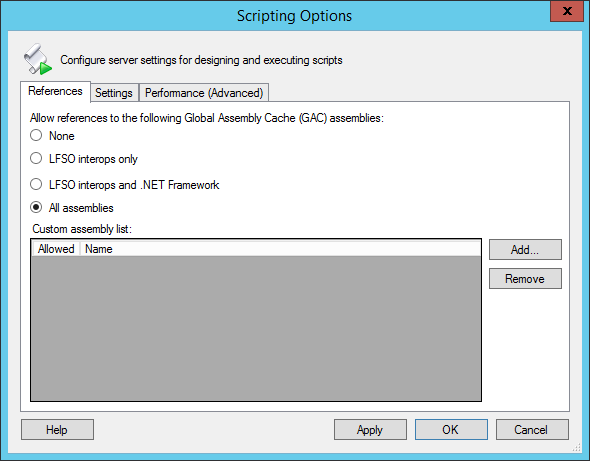
Task: Cancel the Scripting Options dialog
Action: (532, 430)
